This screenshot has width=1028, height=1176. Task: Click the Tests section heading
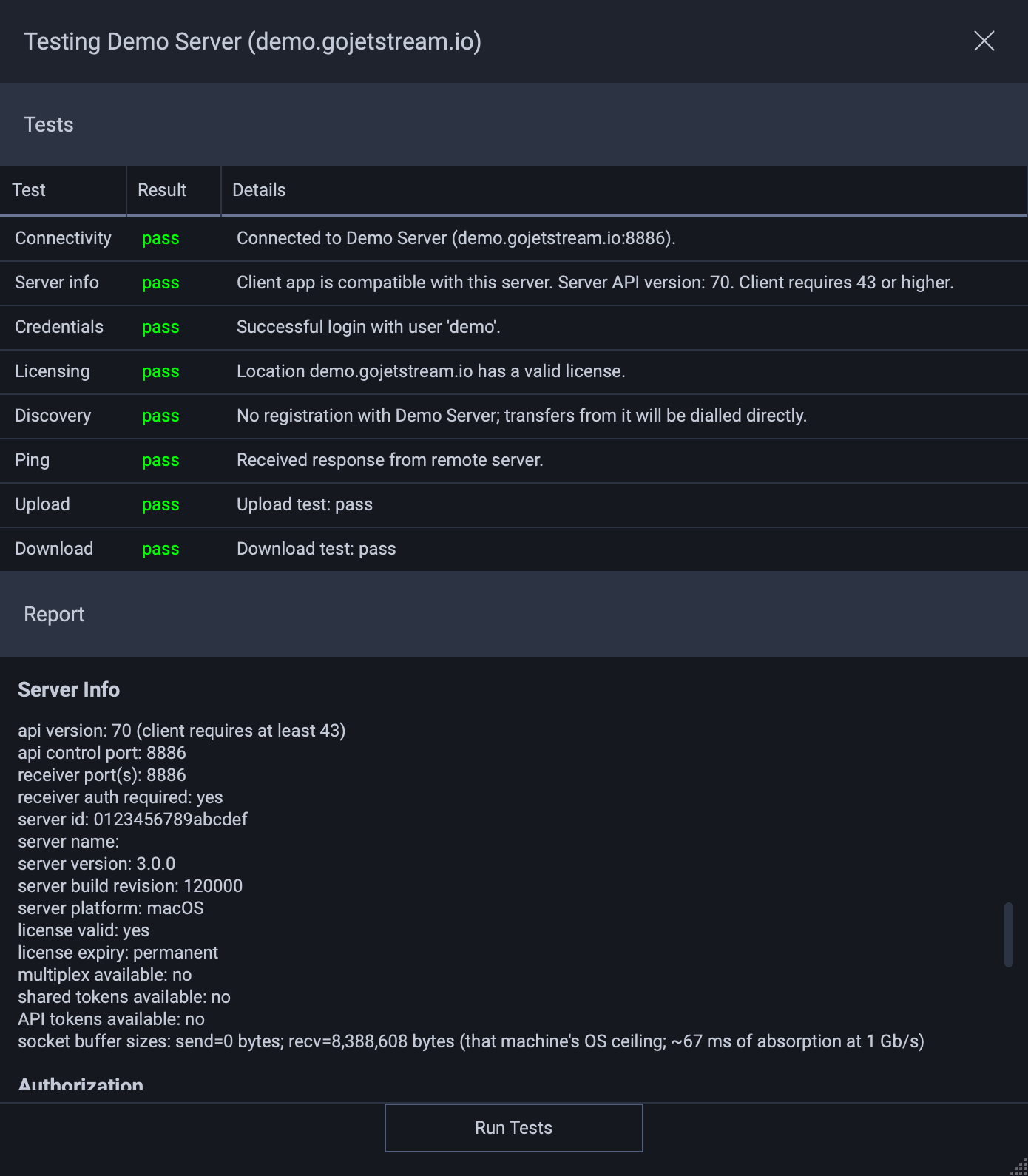click(x=49, y=124)
